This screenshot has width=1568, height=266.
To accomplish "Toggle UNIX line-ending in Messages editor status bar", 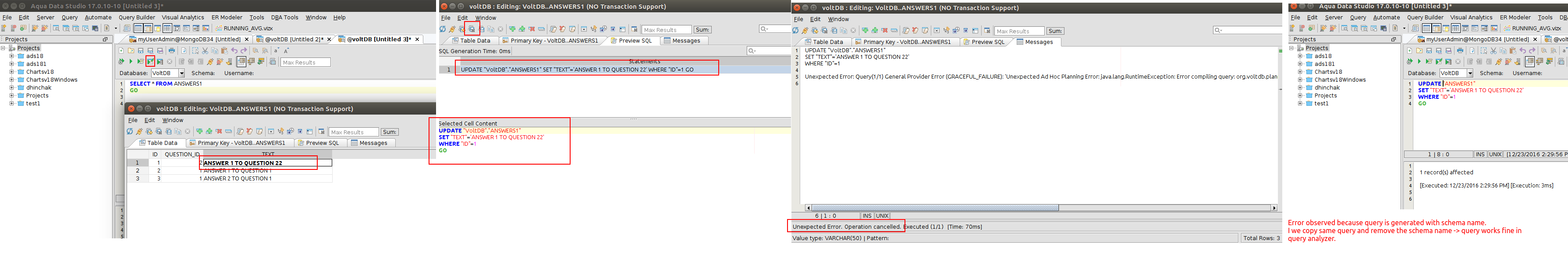I will [x=882, y=216].
